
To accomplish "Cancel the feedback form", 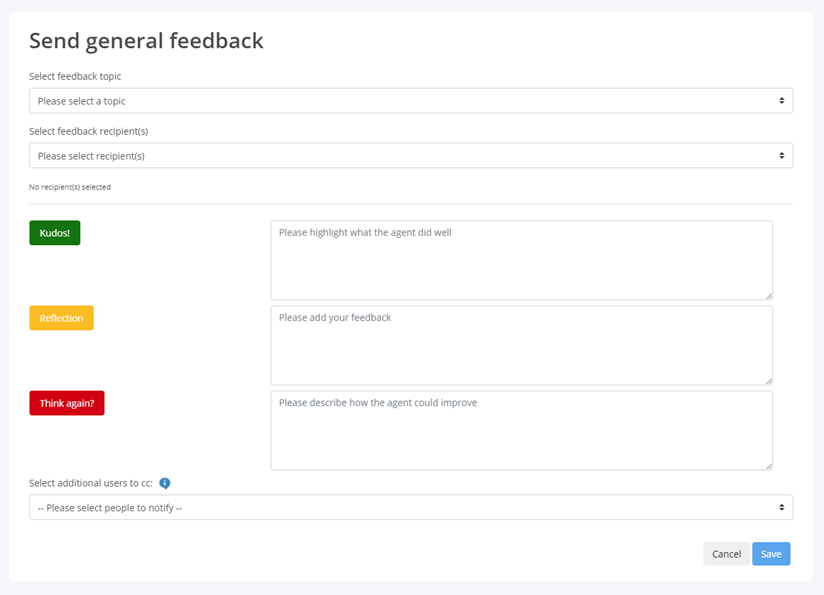I will tap(726, 554).
